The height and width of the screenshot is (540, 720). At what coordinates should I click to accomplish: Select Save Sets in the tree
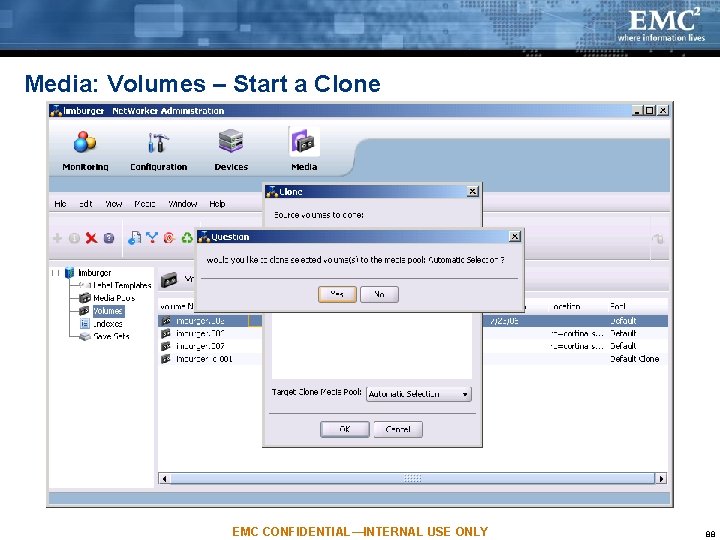111,337
